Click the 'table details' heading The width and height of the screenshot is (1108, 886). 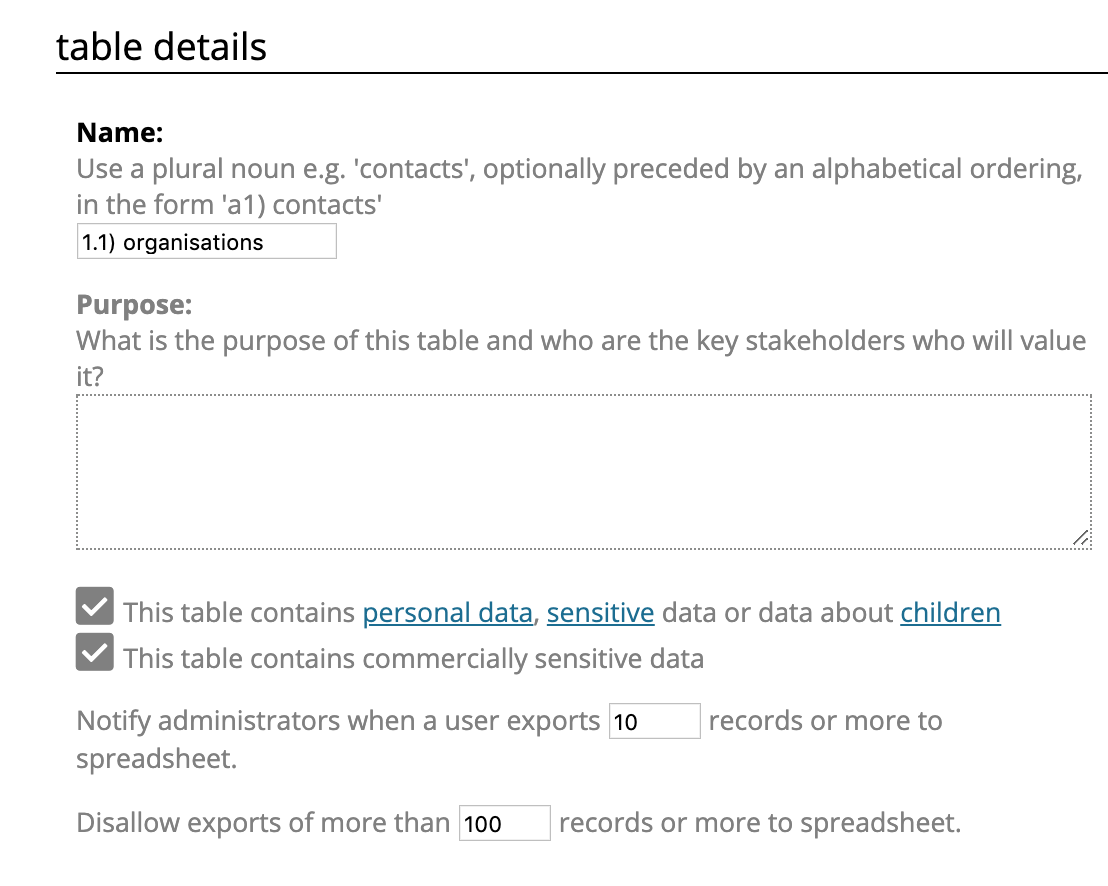162,47
